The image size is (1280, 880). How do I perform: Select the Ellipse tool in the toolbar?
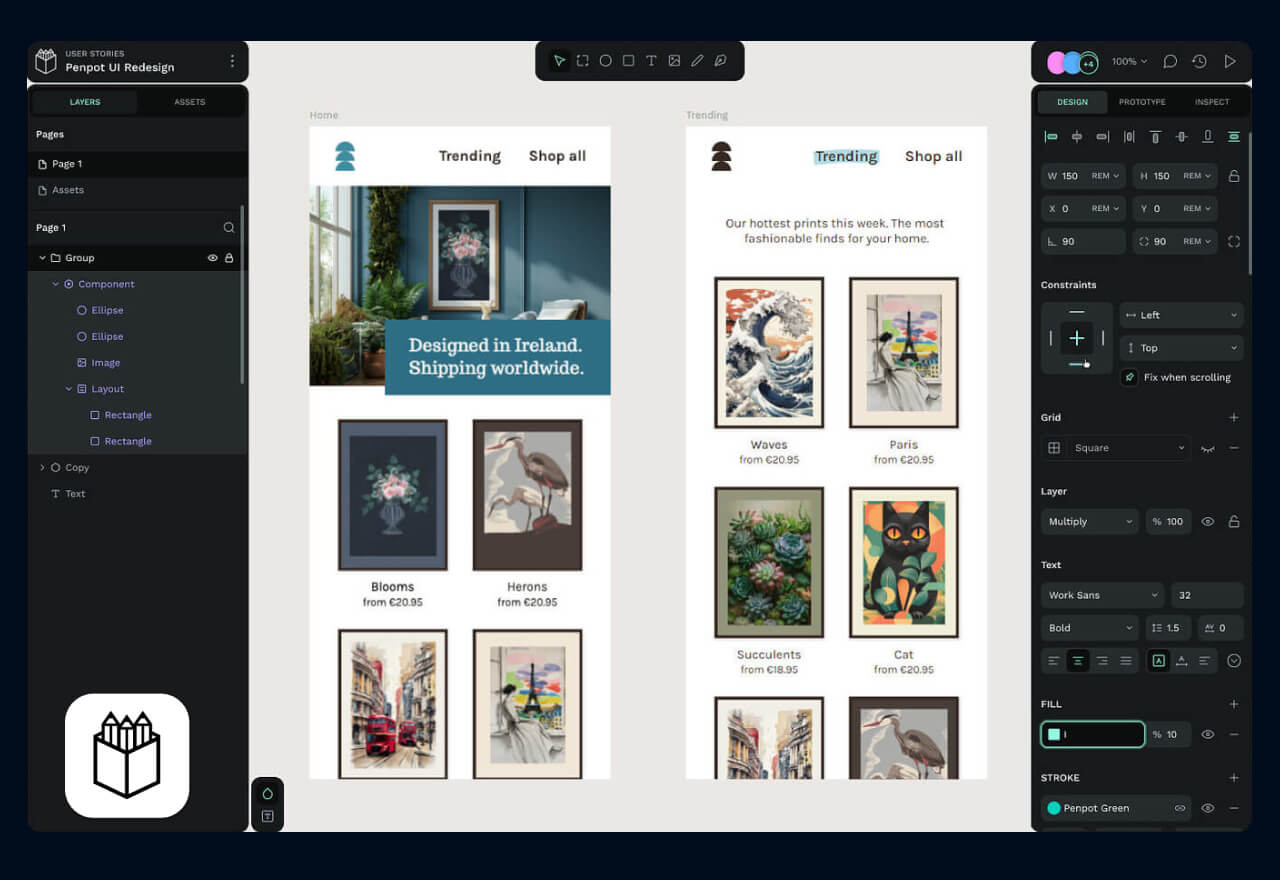coord(605,60)
